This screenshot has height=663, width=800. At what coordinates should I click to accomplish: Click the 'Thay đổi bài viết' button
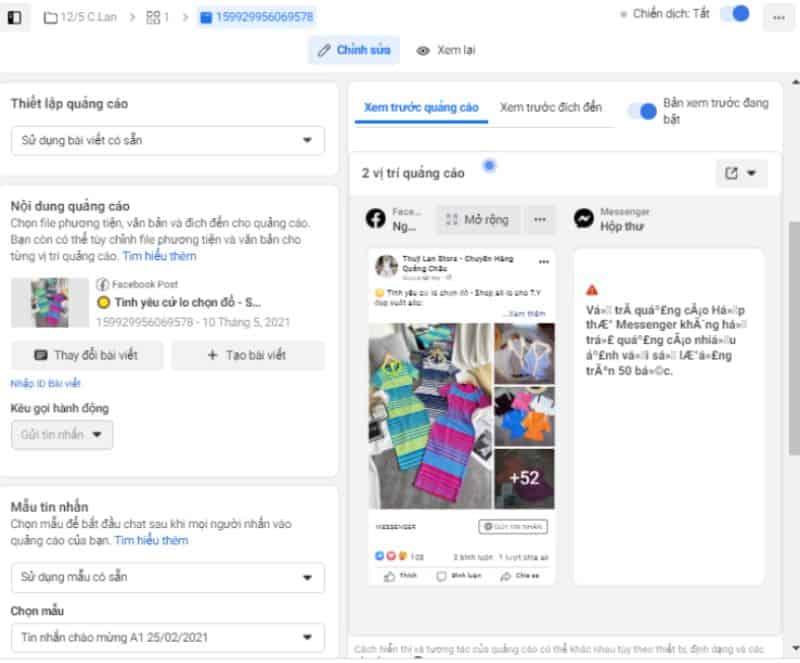(85, 356)
